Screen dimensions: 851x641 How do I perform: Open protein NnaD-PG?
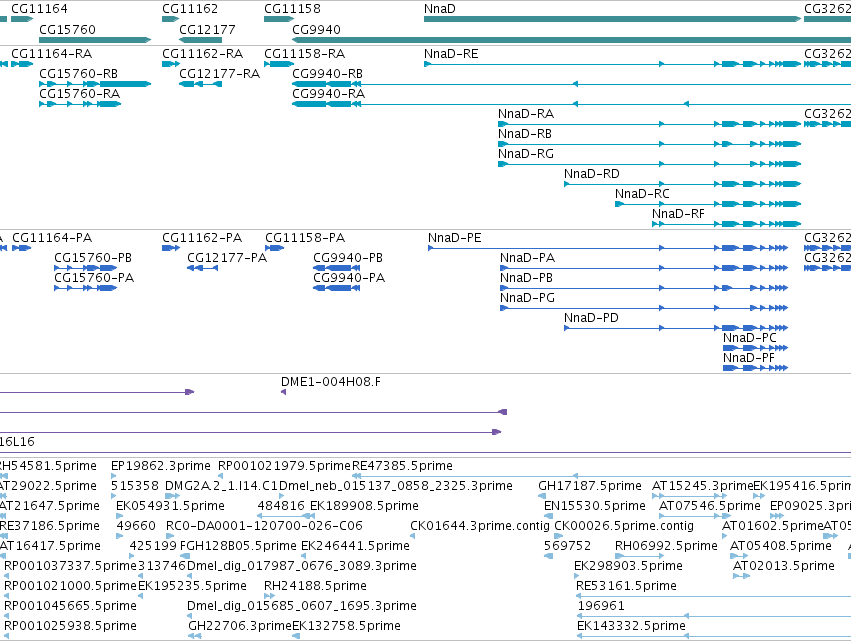[528, 298]
